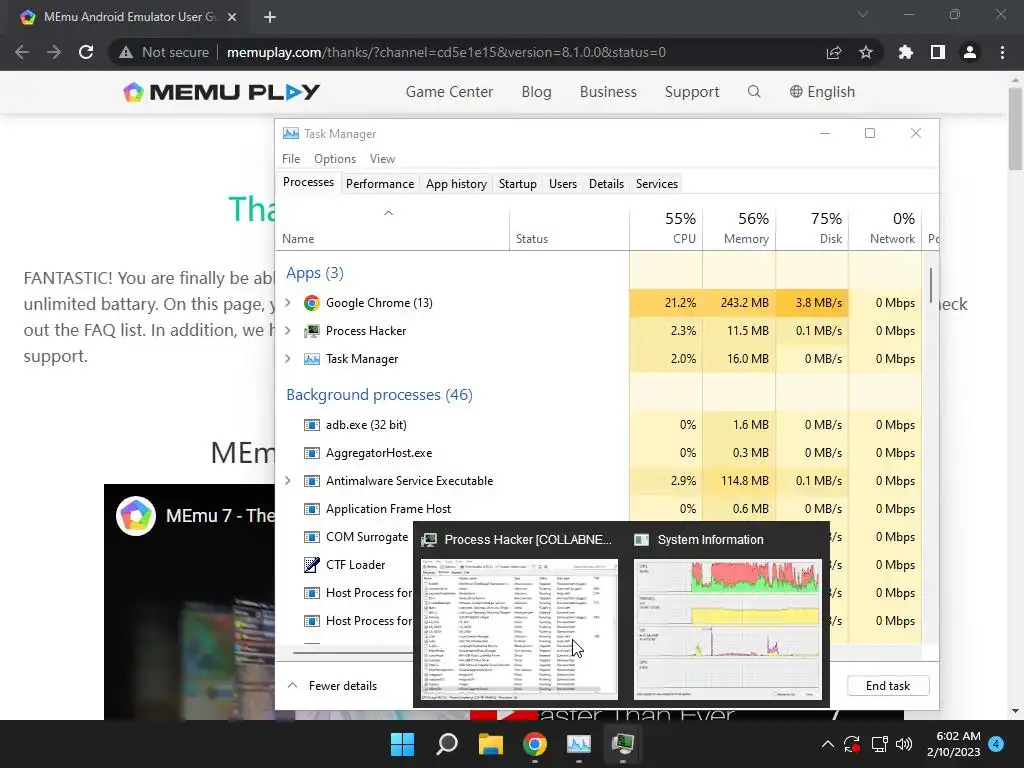This screenshot has height=768, width=1024.
Task: Switch to the Performance tab
Action: (380, 184)
